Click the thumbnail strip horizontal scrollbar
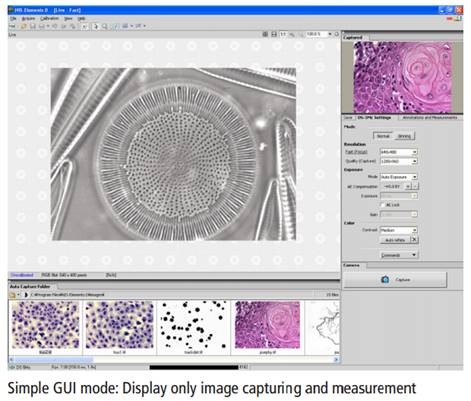 (174, 360)
